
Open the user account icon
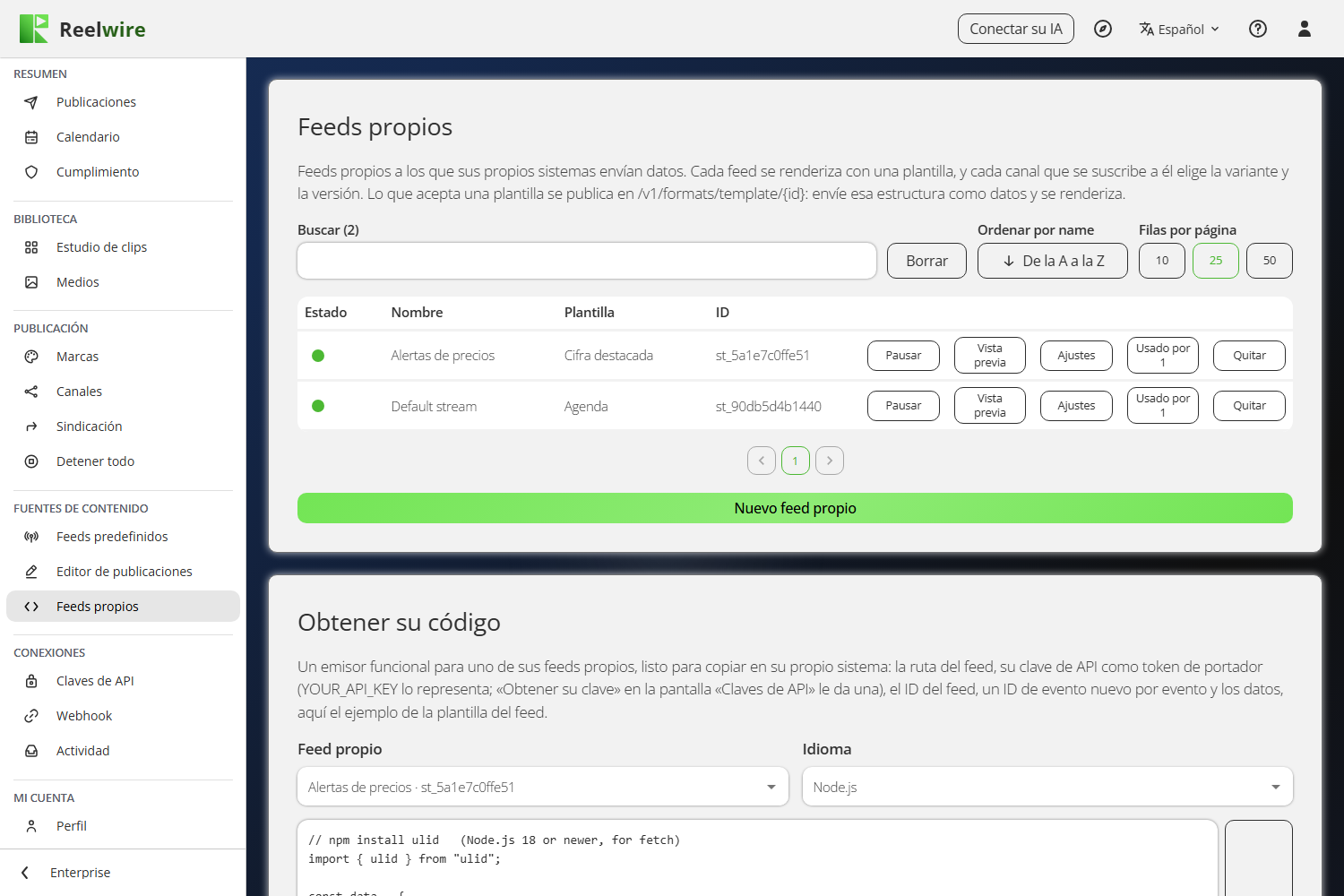point(1305,29)
